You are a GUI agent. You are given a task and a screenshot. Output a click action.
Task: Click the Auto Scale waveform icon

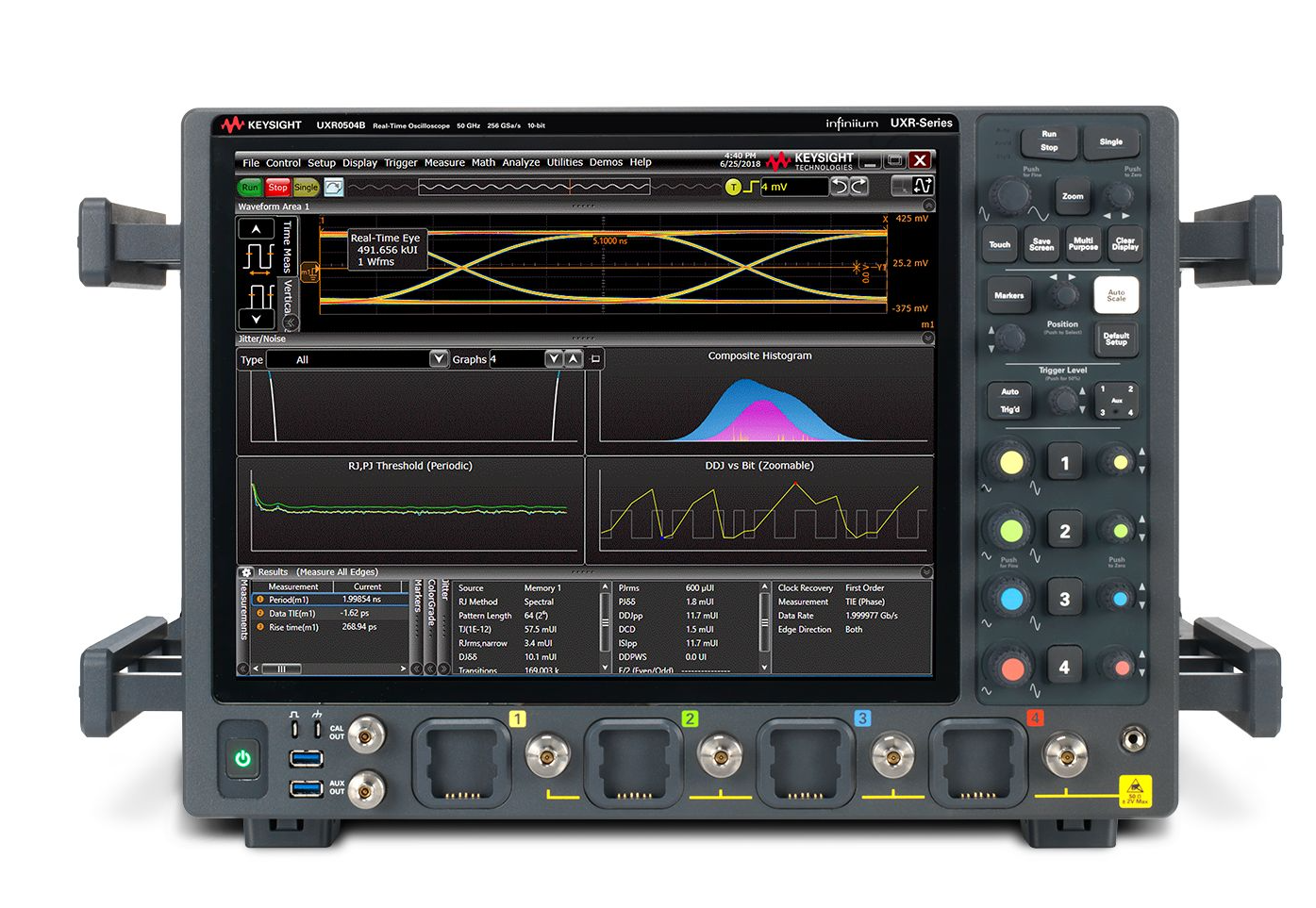pos(333,188)
